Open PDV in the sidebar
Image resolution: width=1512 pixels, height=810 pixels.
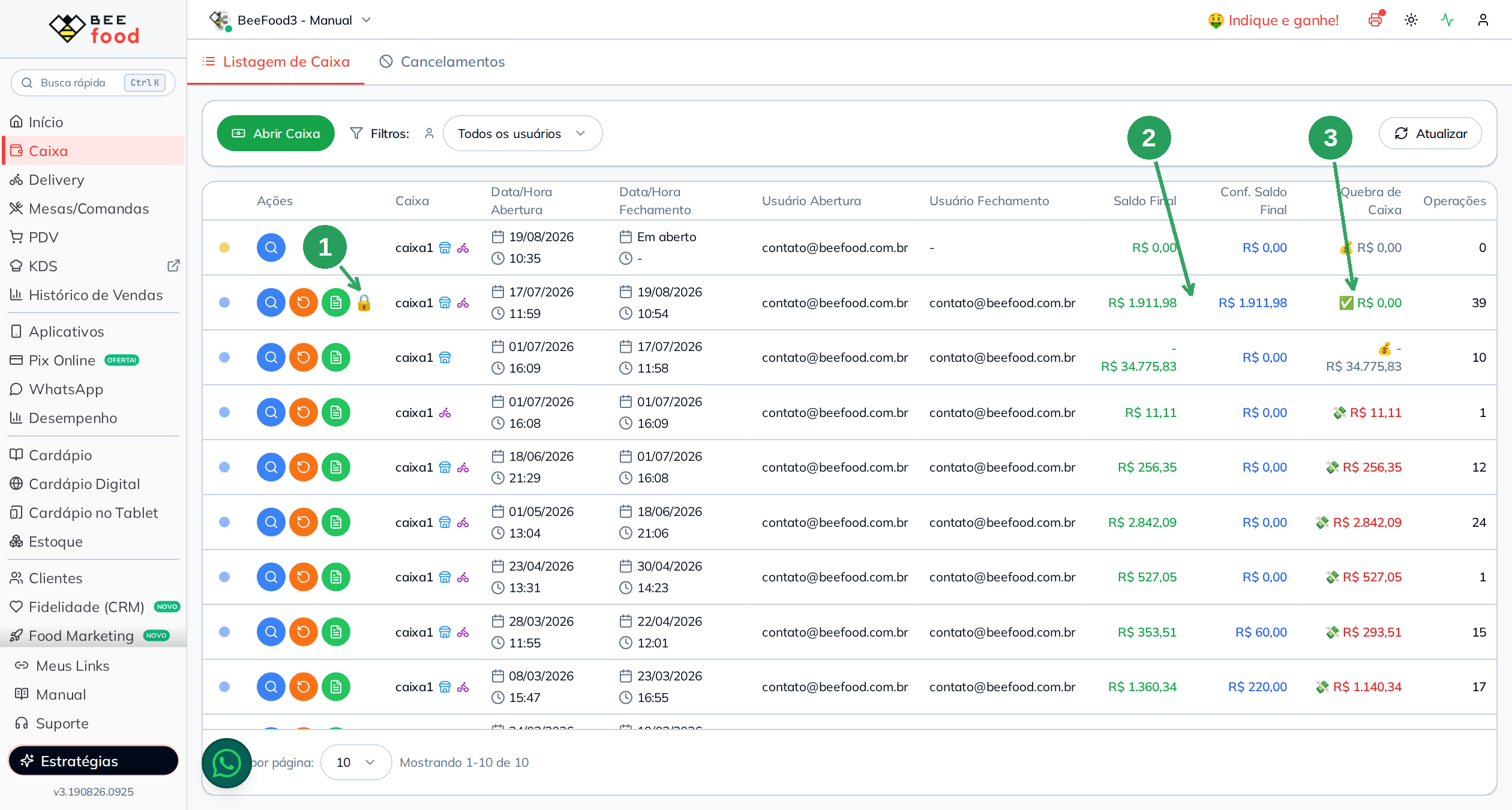tap(93, 237)
